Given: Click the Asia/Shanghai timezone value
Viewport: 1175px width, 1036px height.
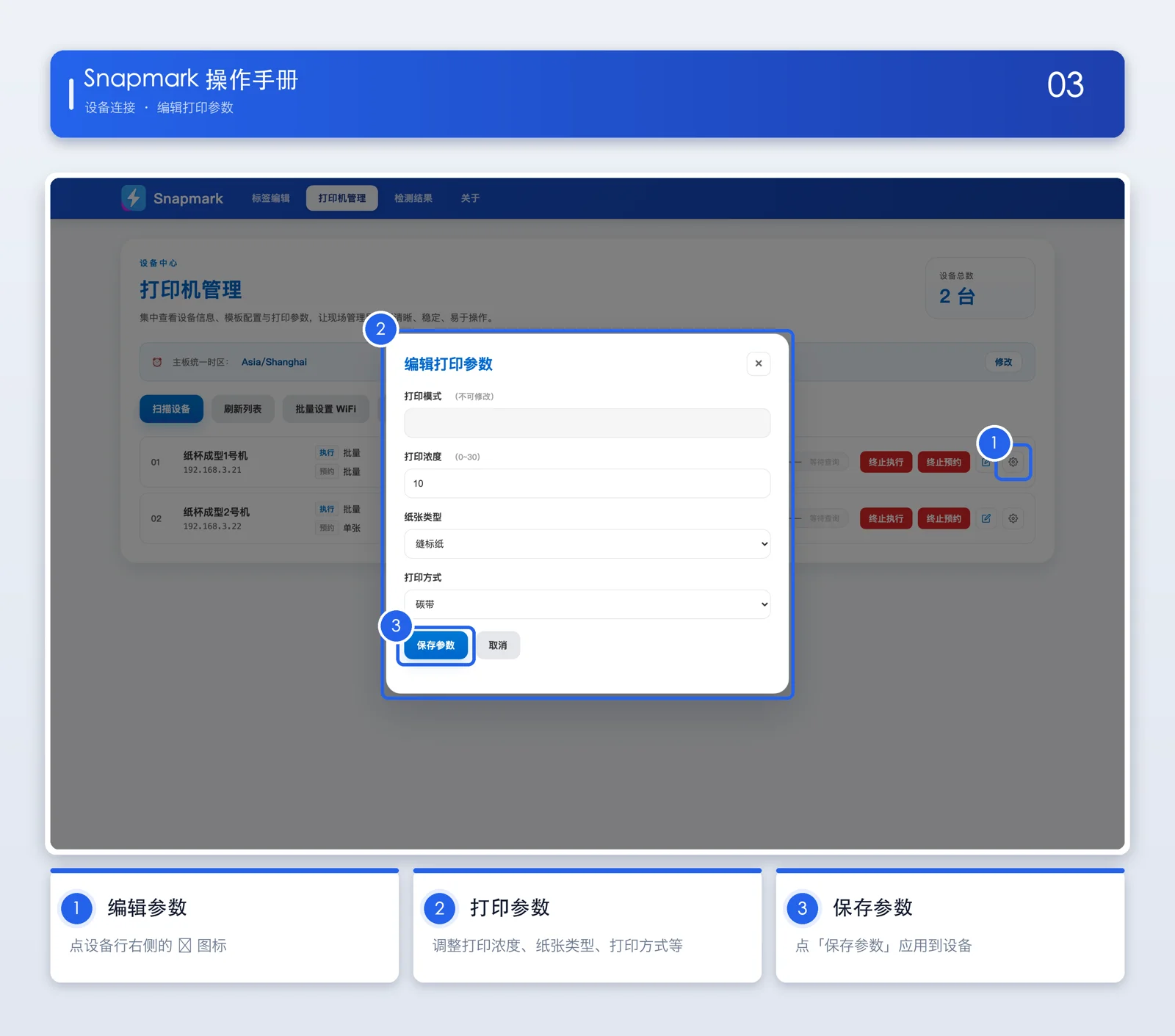Looking at the screenshot, I should tap(274, 362).
